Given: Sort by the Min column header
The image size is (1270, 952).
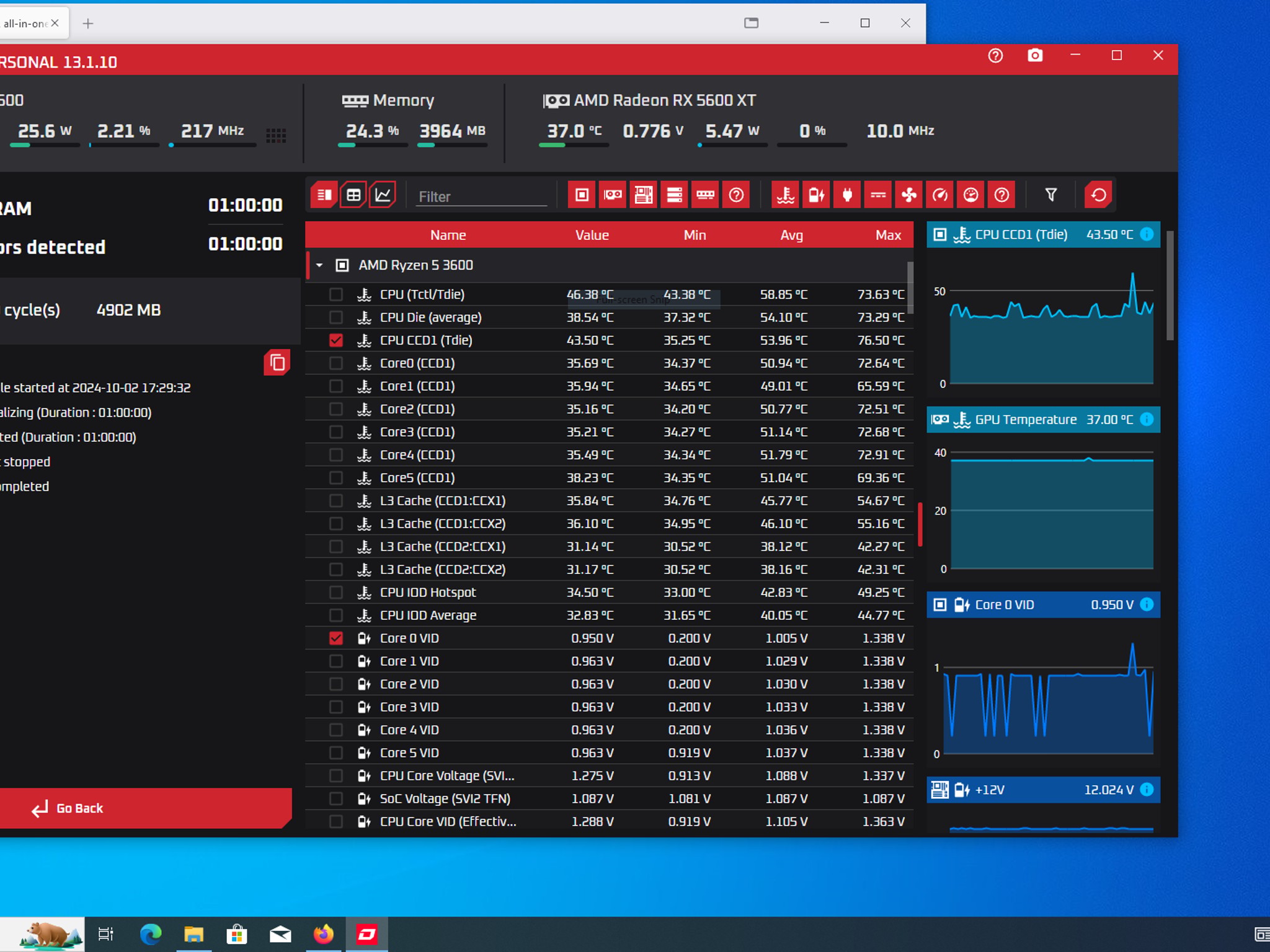Looking at the screenshot, I should point(695,235).
